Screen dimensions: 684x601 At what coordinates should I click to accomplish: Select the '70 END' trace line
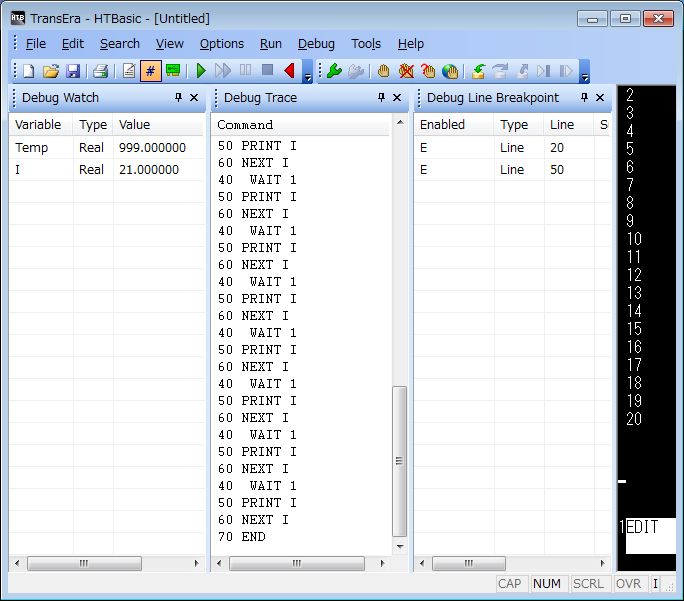[x=242, y=537]
